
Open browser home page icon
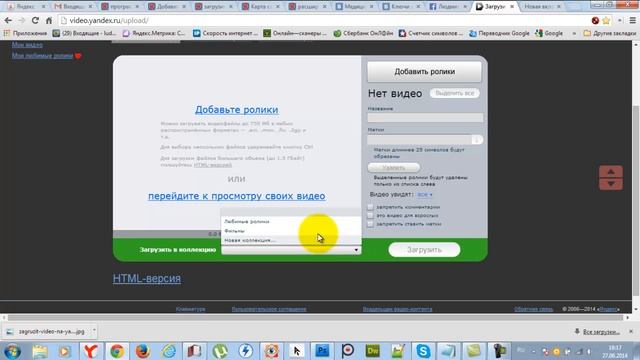(x=49, y=20)
